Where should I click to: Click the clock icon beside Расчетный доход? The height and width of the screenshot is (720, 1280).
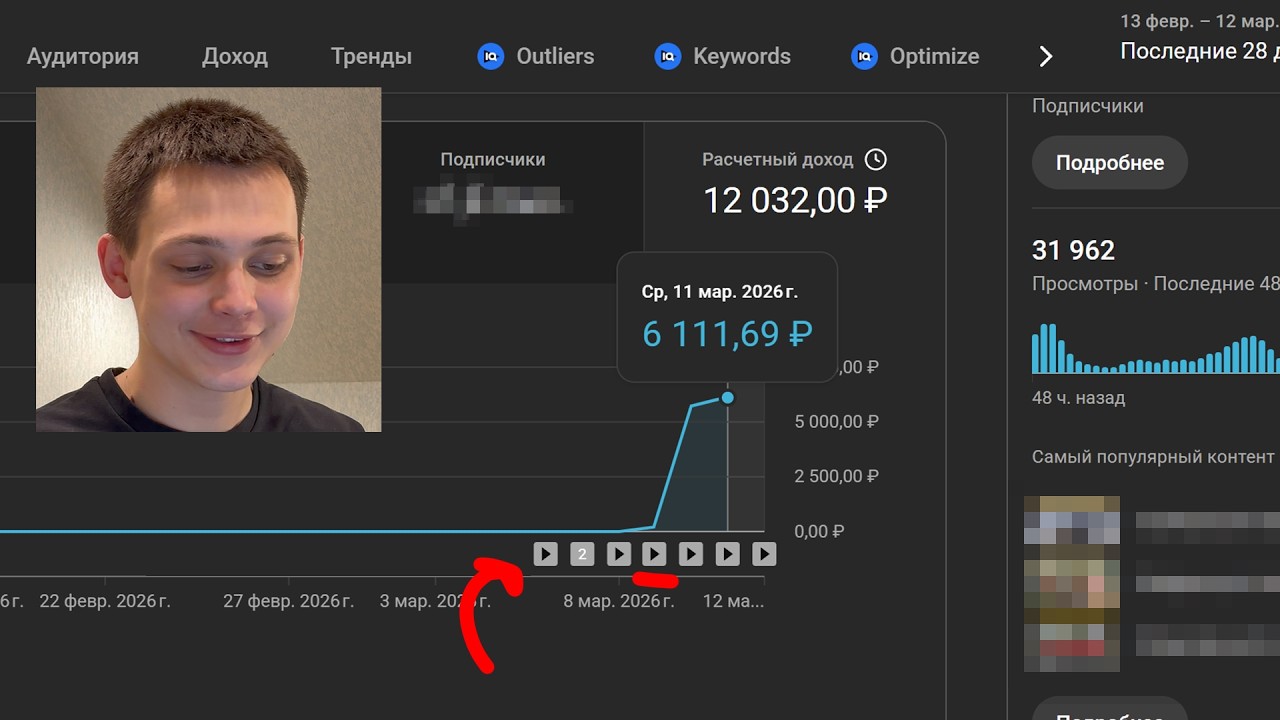[x=875, y=159]
